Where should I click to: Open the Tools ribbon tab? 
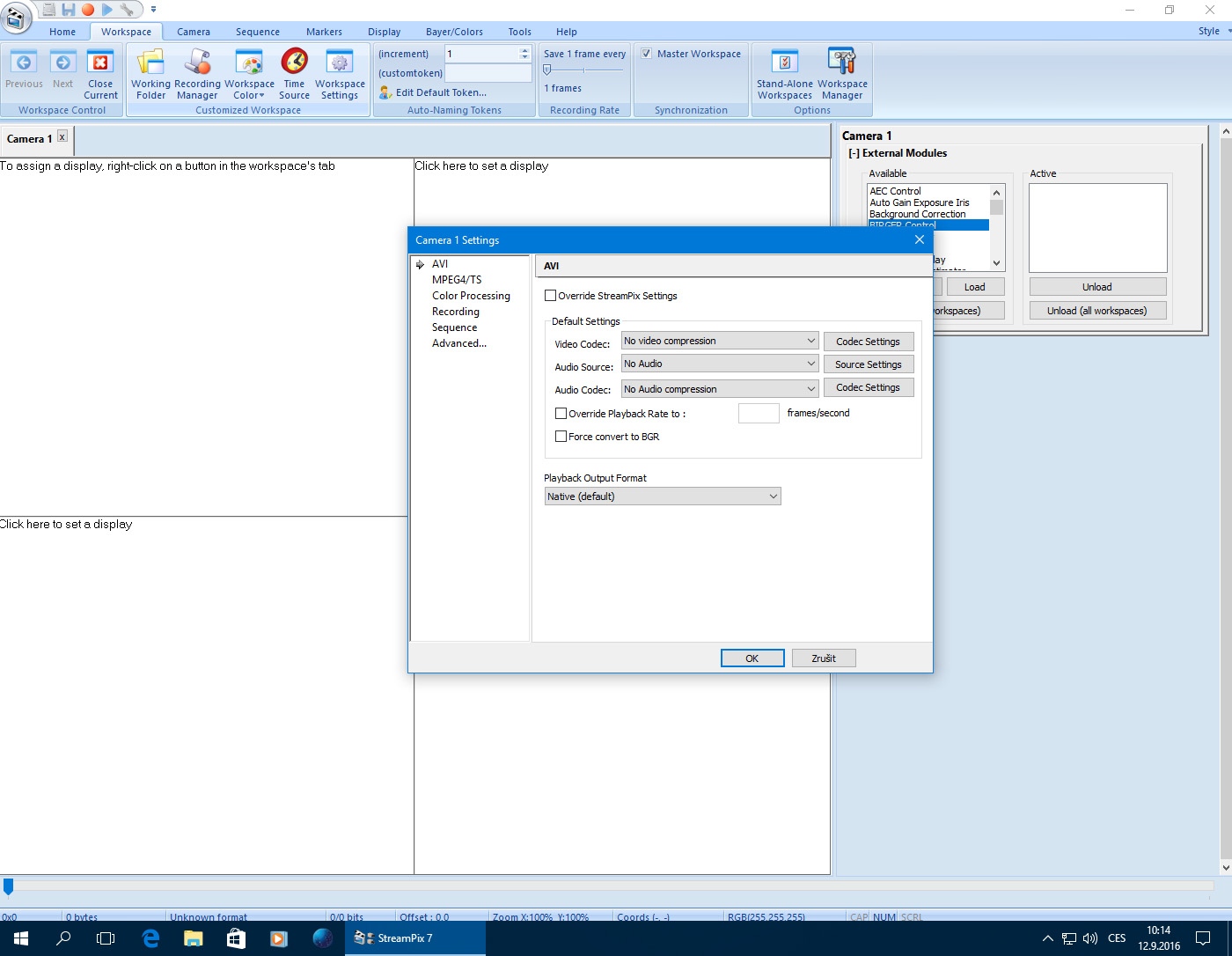coord(520,32)
